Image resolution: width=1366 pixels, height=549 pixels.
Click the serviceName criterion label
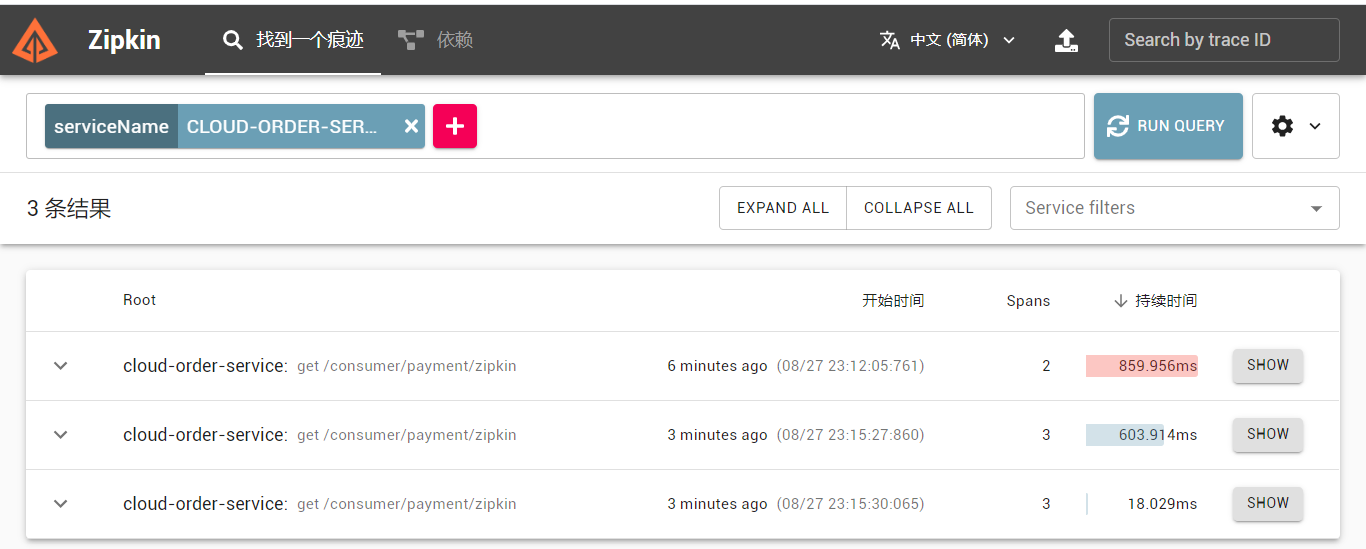pos(111,126)
